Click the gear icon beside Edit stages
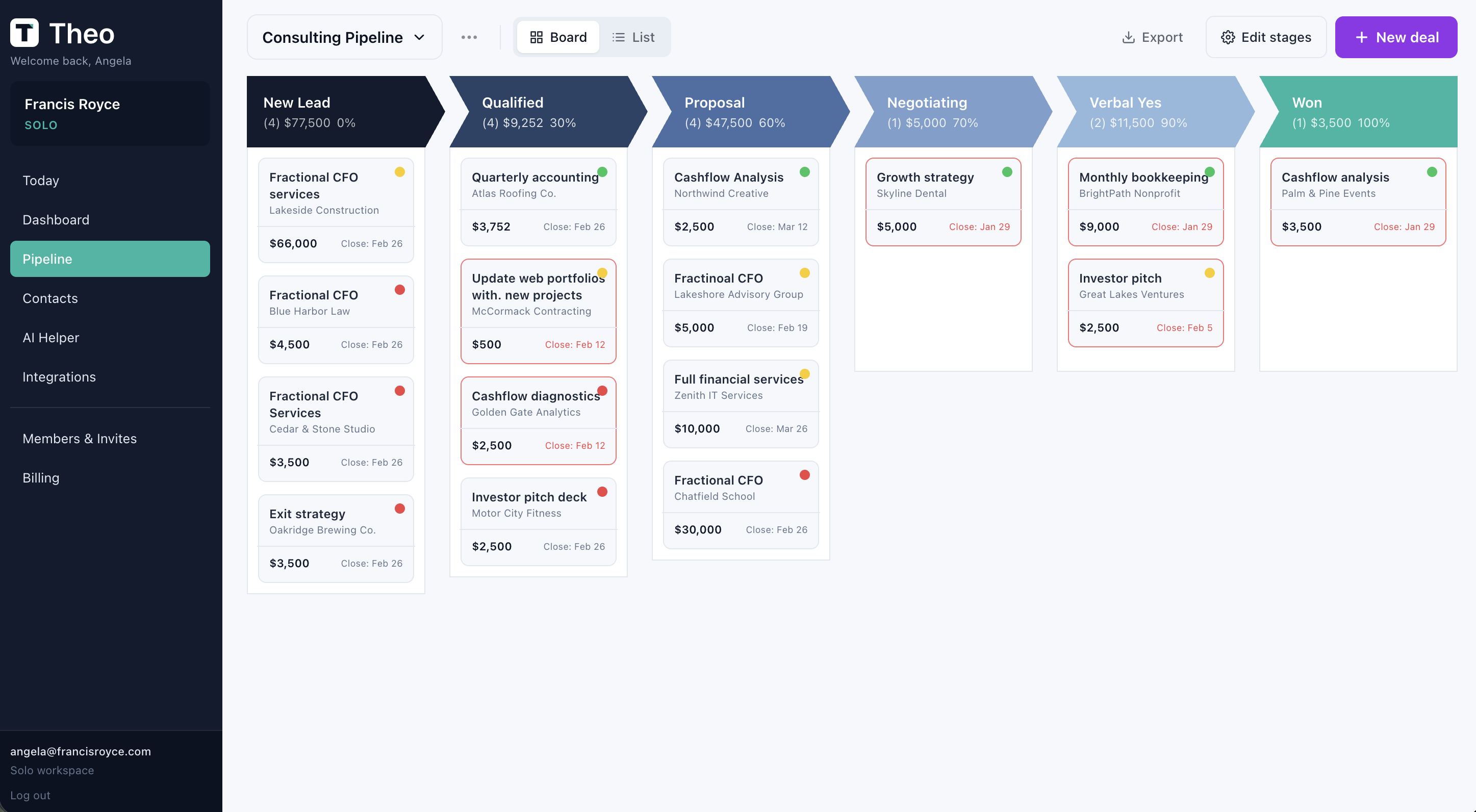Viewport: 1476px width, 812px height. (1228, 37)
